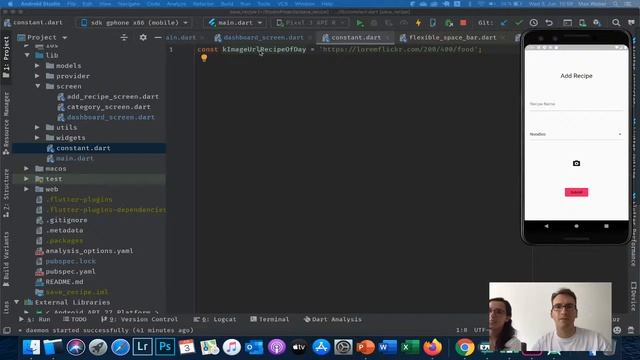Tap the emulator home circle button
This screenshot has width=640, height=360.
coord(576,226)
